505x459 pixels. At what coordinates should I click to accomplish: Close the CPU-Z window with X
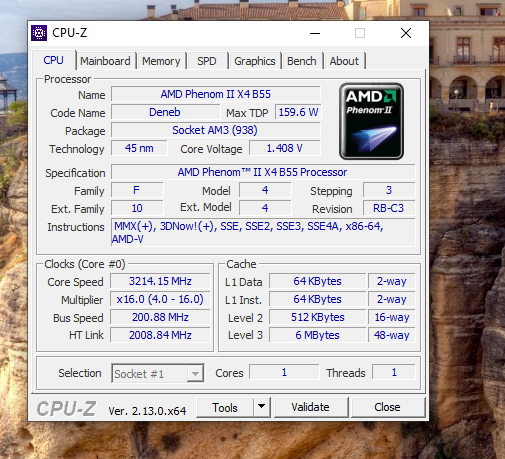tap(406, 33)
